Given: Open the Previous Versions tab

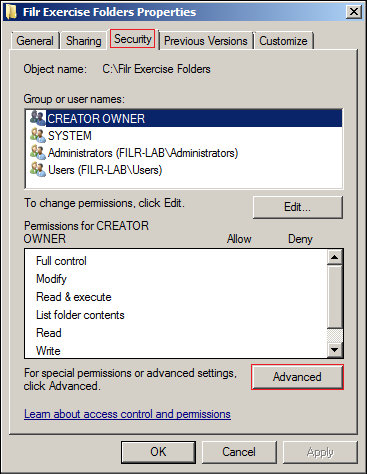Looking at the screenshot, I should (x=206, y=41).
